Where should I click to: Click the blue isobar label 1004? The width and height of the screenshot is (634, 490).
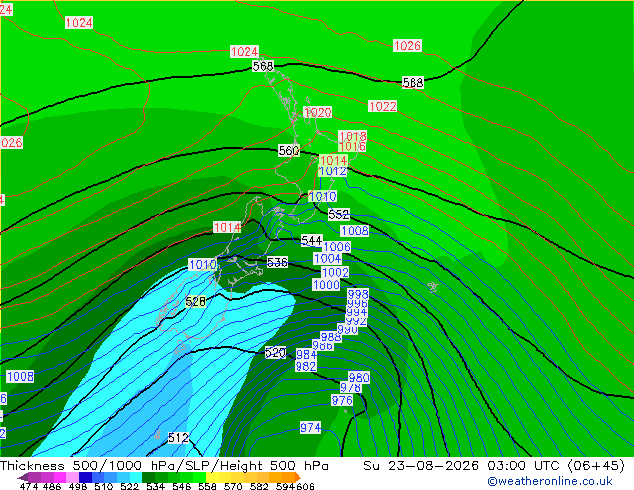[328, 258]
